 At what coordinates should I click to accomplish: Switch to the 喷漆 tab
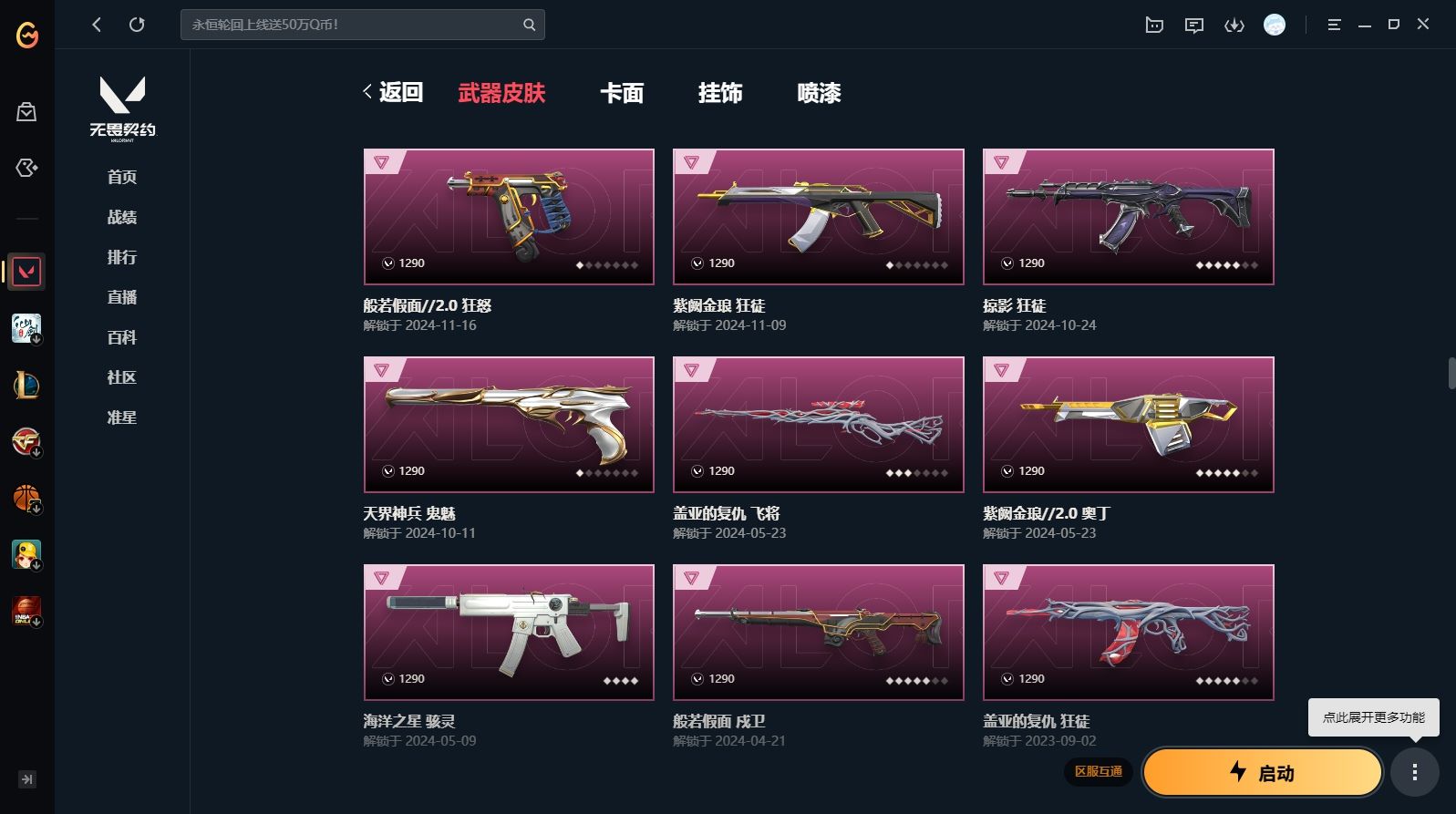click(x=819, y=93)
